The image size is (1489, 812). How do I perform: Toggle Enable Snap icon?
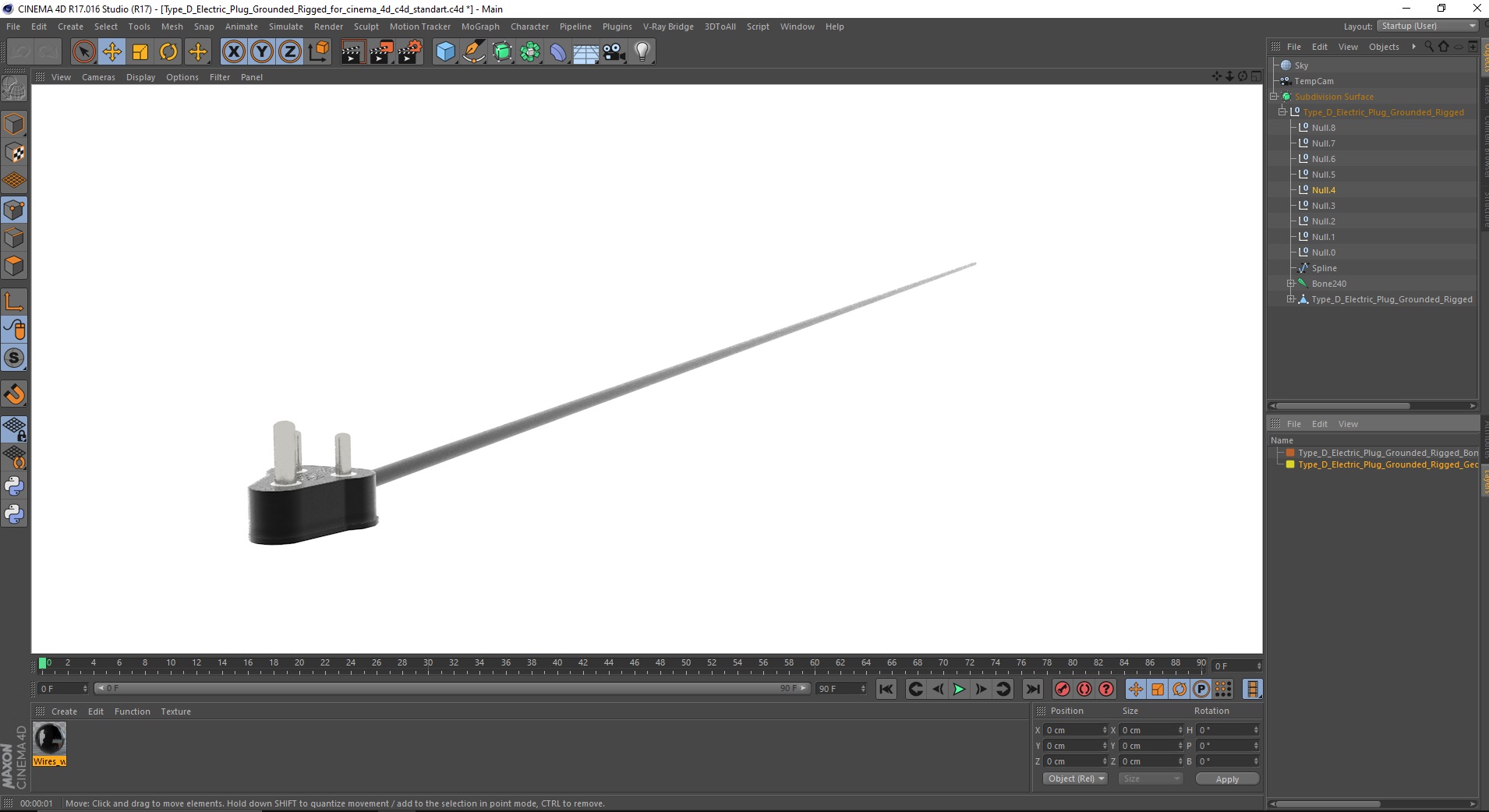[x=14, y=358]
